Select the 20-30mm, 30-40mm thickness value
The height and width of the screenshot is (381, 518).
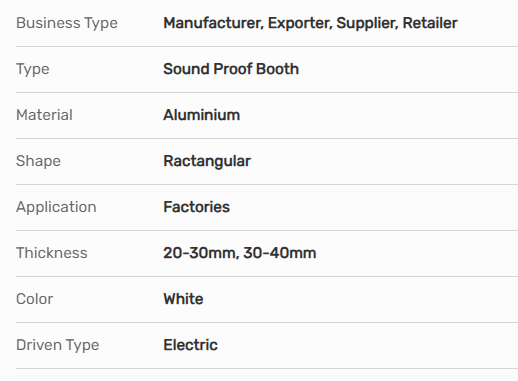[240, 253]
